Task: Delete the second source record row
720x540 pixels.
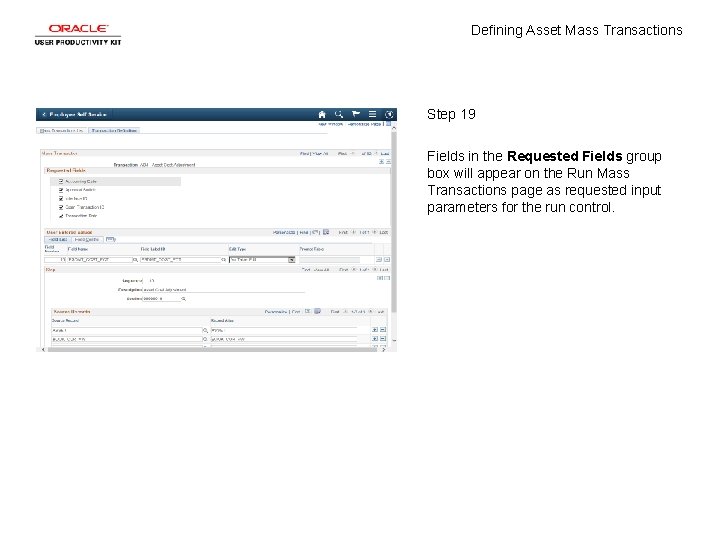Action: point(383,339)
